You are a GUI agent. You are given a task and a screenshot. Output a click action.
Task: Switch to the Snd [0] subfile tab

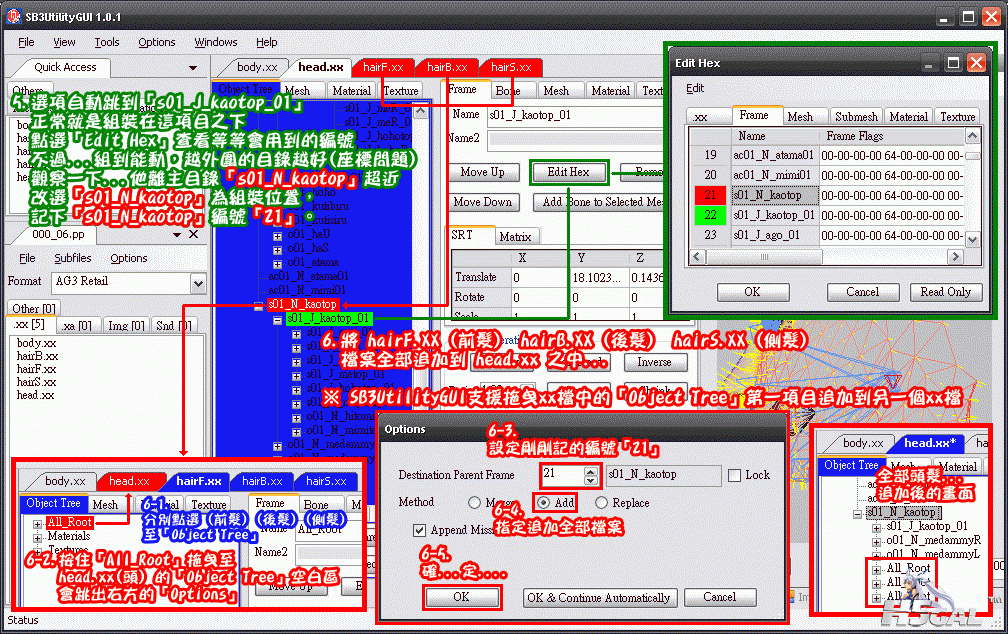pos(174,326)
